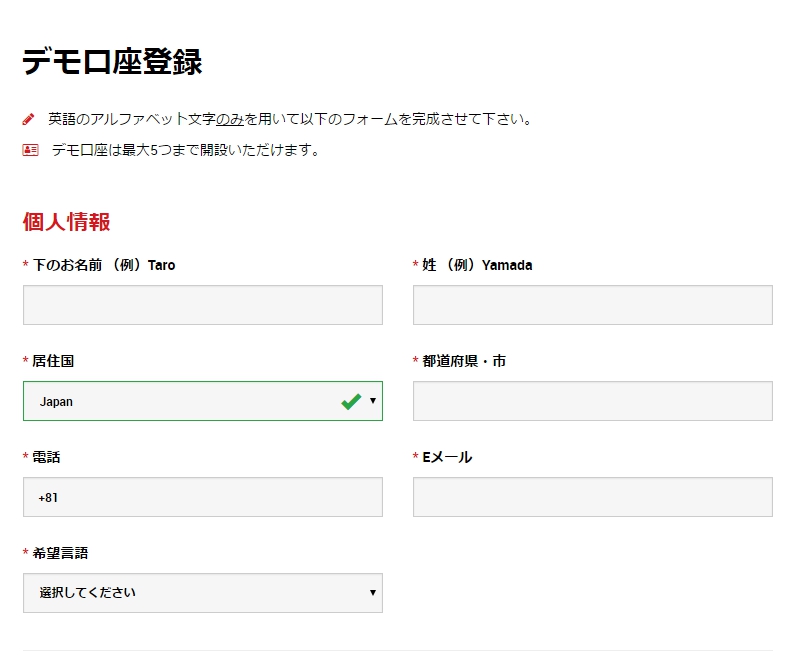Click the デモ口座は最大5つまで notice text

(x=185, y=150)
